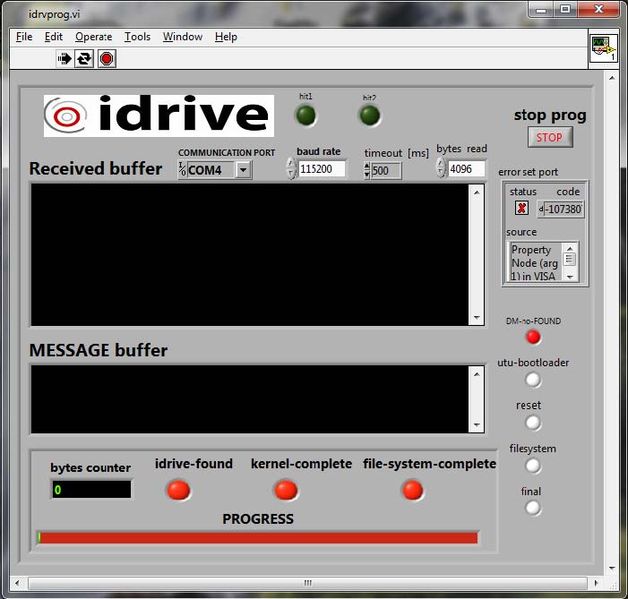Open the COM4 communication port dropdown

pos(242,170)
